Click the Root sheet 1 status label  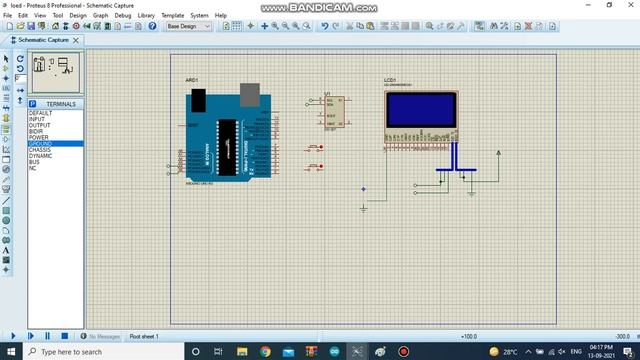tap(144, 336)
